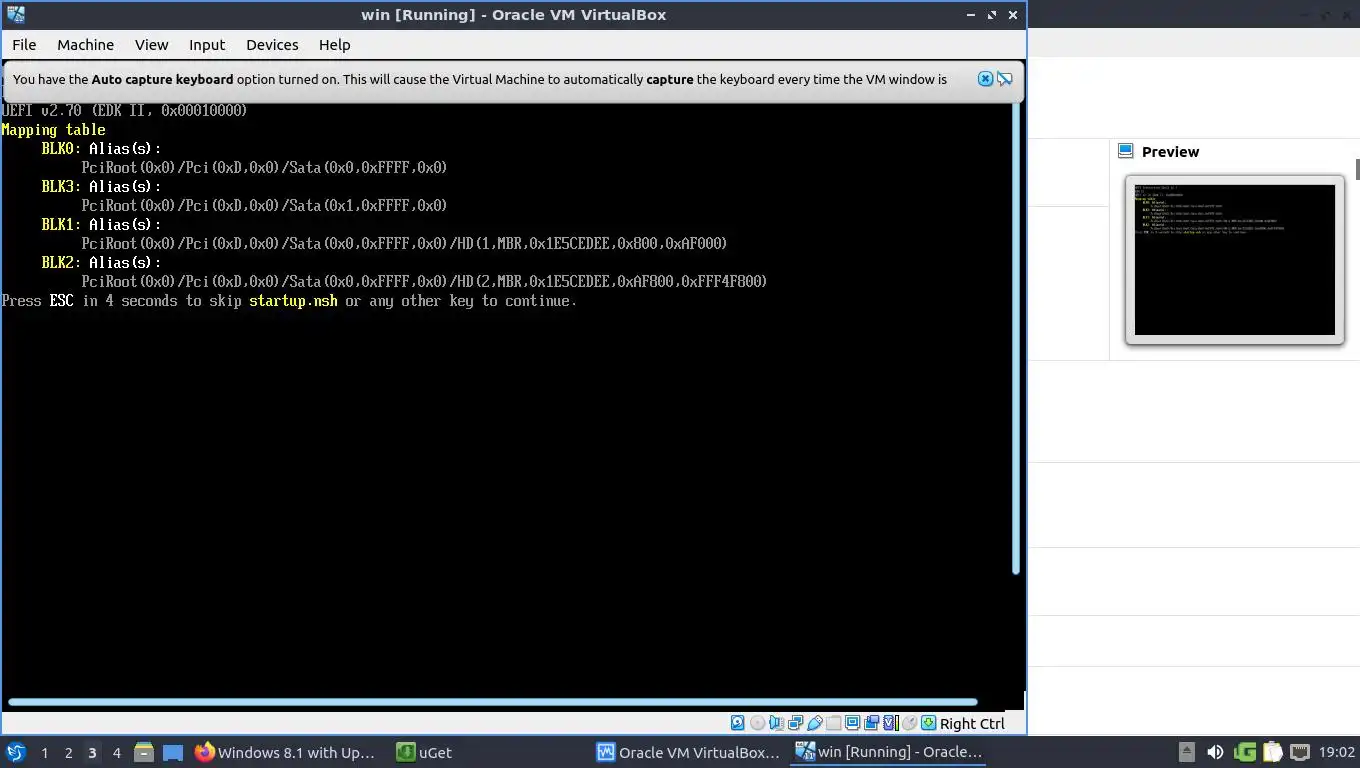Open the File menu

[24, 45]
